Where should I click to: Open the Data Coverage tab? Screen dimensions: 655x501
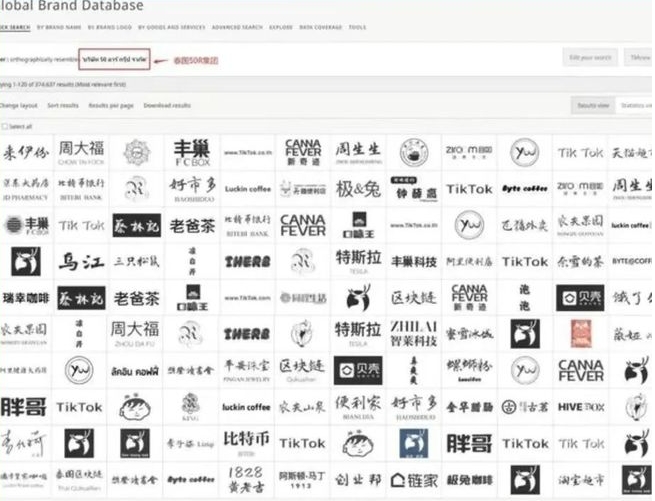tap(320, 27)
